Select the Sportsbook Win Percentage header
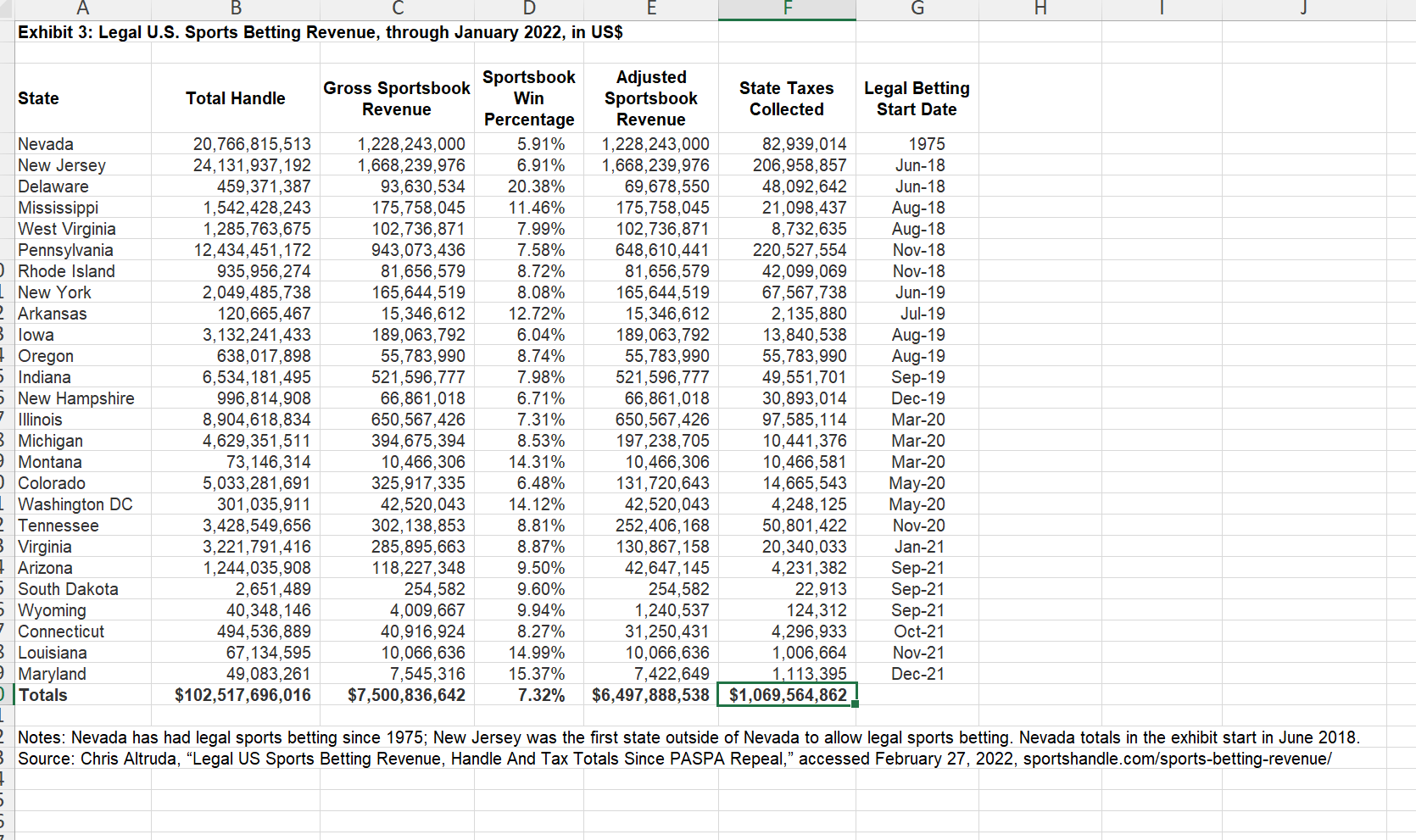 coord(528,98)
